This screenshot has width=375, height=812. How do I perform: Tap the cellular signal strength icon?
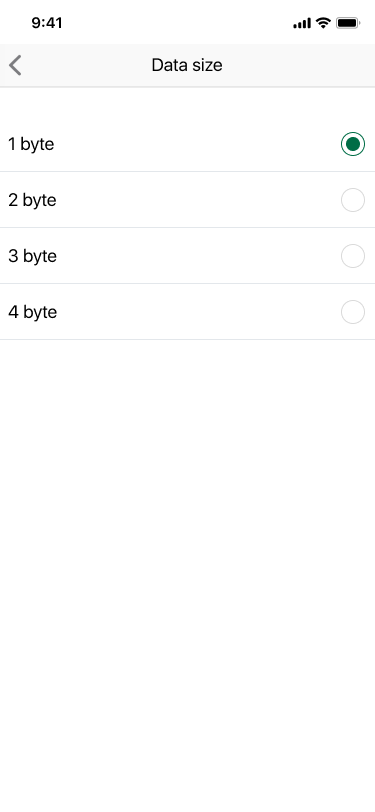click(x=302, y=23)
